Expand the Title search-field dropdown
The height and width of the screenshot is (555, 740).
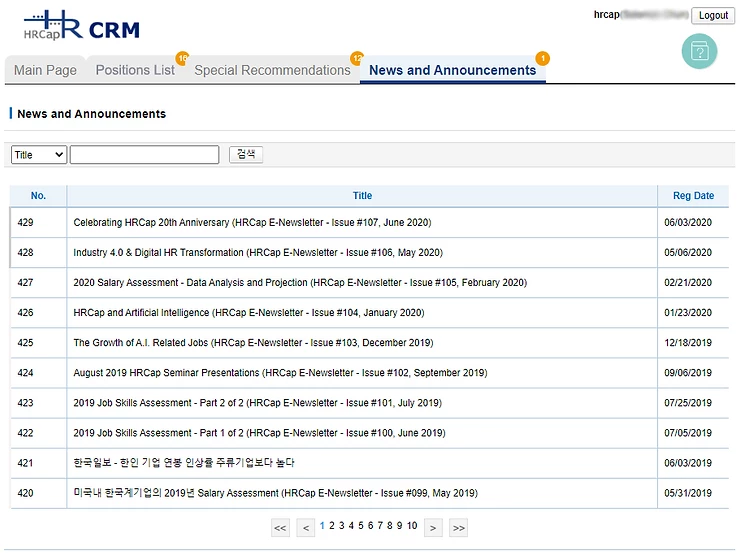tap(39, 155)
